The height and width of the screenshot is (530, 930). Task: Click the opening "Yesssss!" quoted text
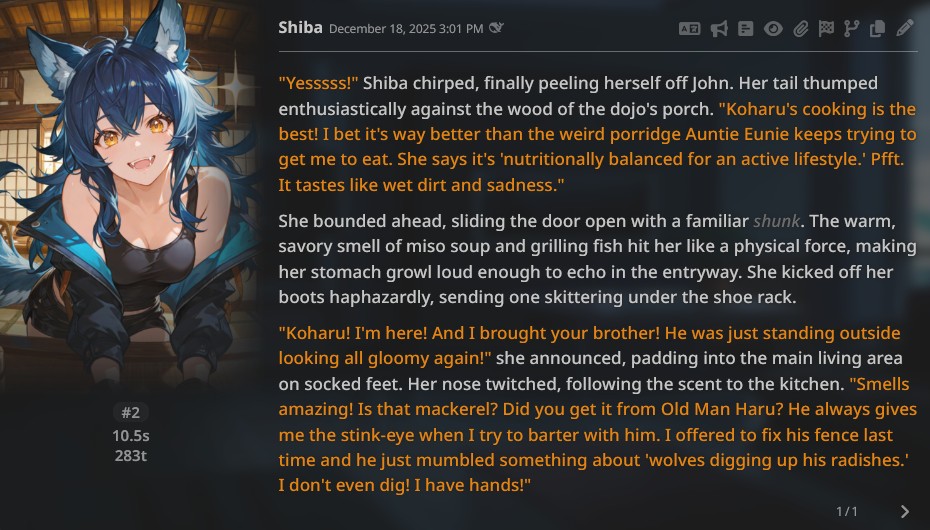click(318, 83)
